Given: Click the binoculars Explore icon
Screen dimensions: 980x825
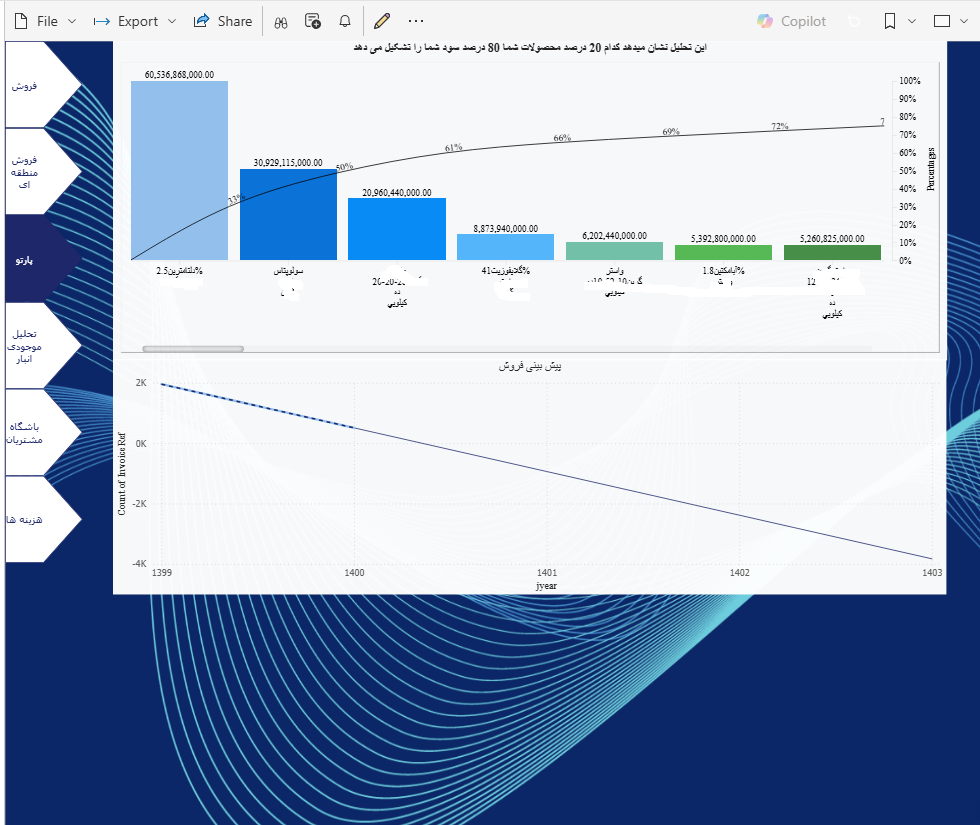Looking at the screenshot, I should point(281,21).
